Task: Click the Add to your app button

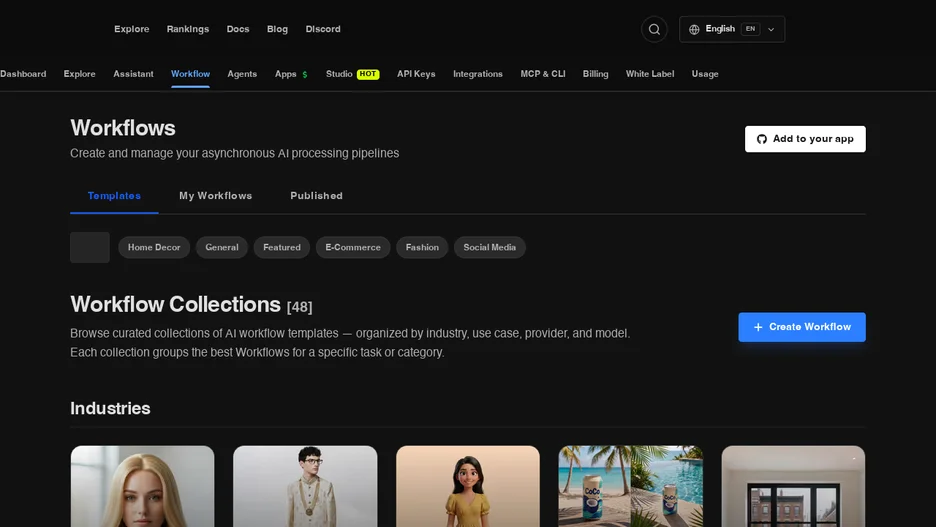Action: point(805,139)
